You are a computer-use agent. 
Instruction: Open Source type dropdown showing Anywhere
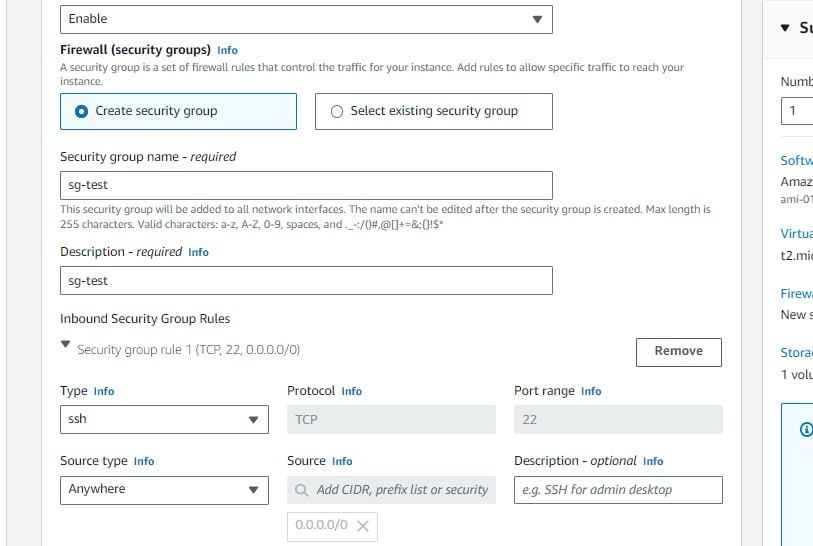coord(164,490)
